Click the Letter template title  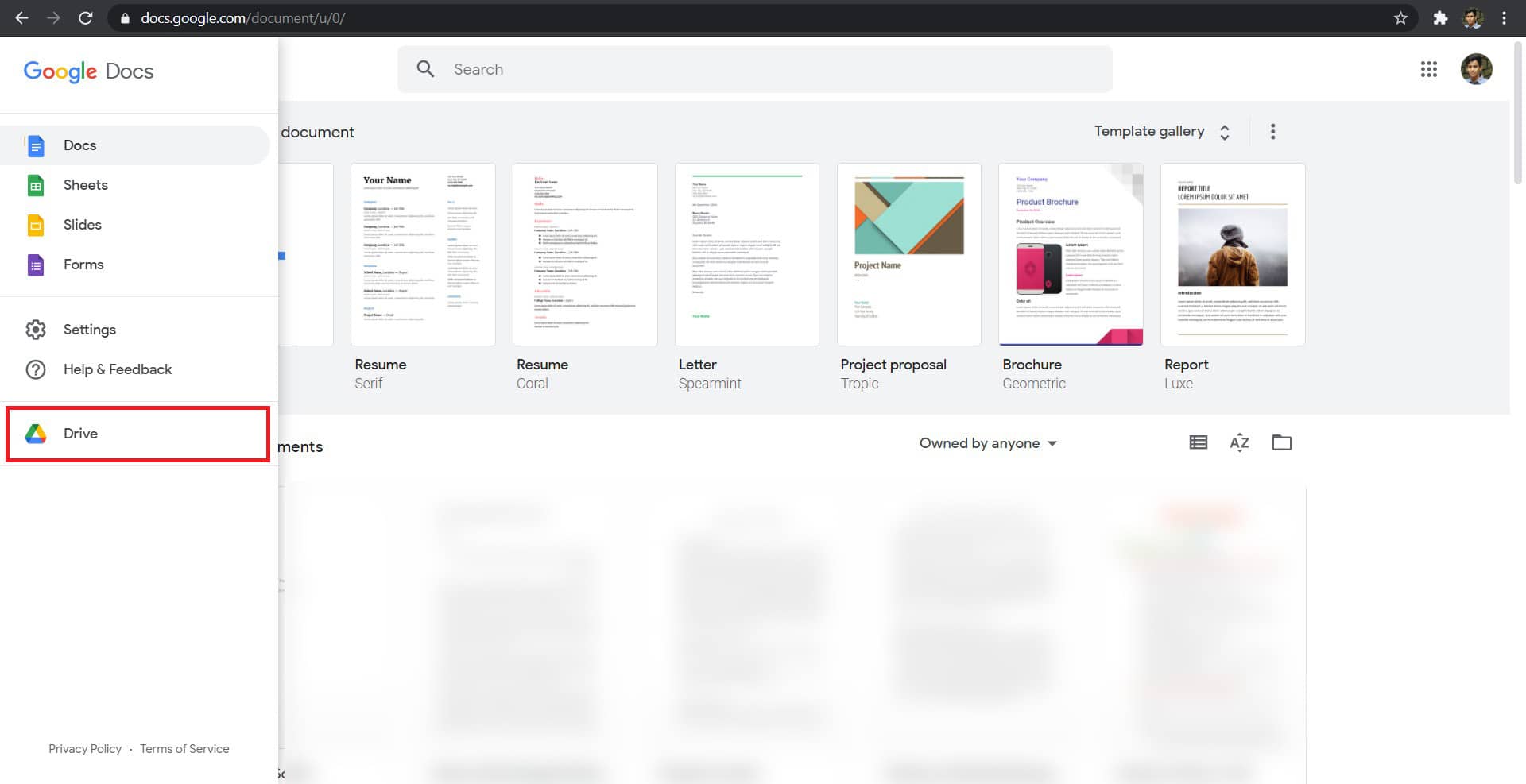pyautogui.click(x=698, y=365)
